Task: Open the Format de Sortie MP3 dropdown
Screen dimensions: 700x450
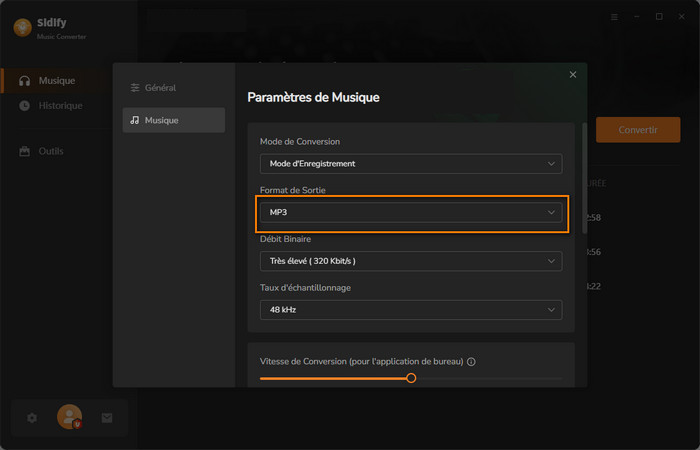Action: (x=410, y=213)
